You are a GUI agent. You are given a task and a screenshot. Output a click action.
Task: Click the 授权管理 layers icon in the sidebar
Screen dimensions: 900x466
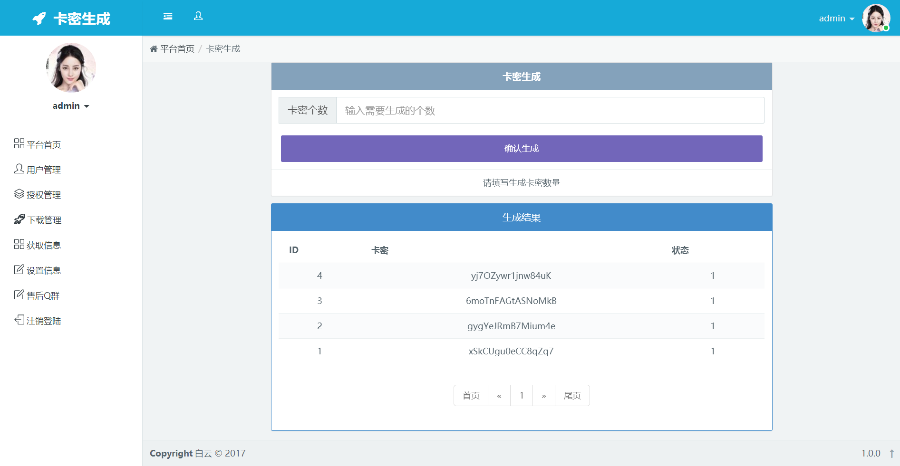(x=18, y=194)
